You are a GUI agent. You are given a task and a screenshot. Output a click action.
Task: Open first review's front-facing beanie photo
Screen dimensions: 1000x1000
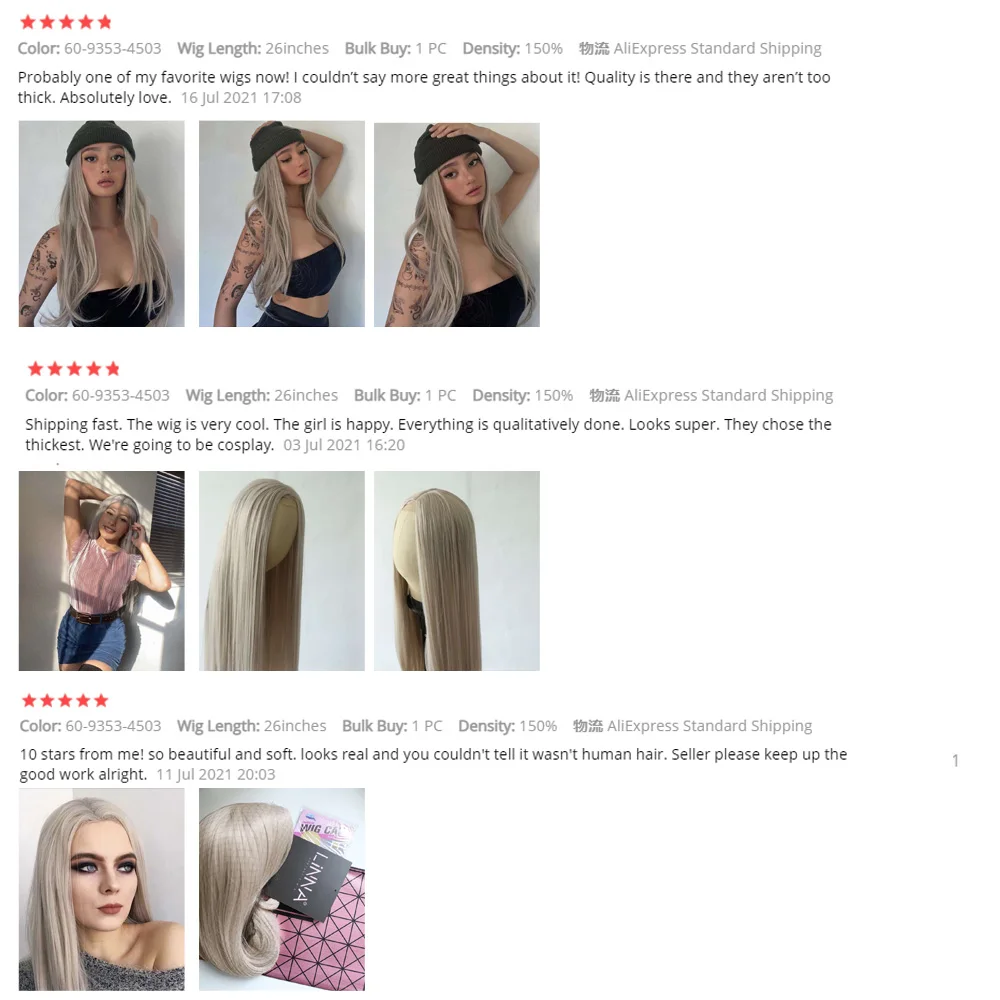point(101,224)
